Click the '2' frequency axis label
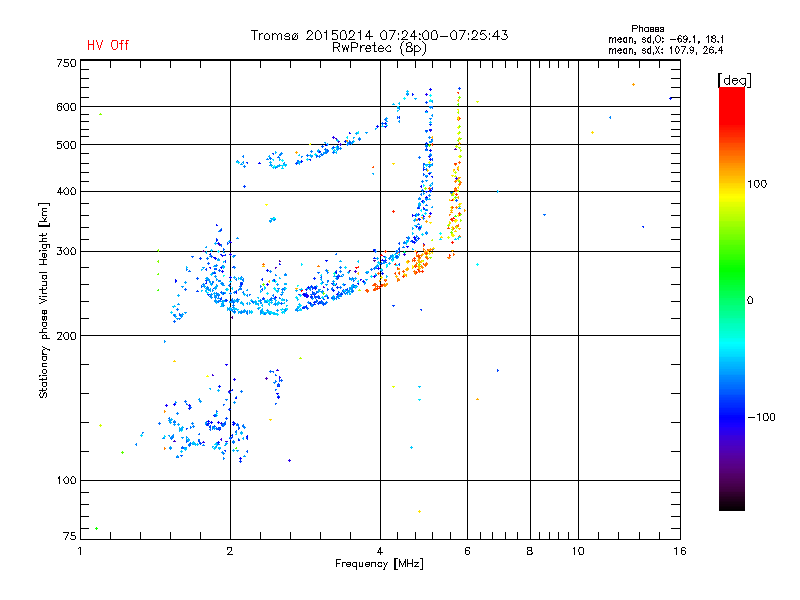Viewport: 800px width, 600px height. coord(230,551)
